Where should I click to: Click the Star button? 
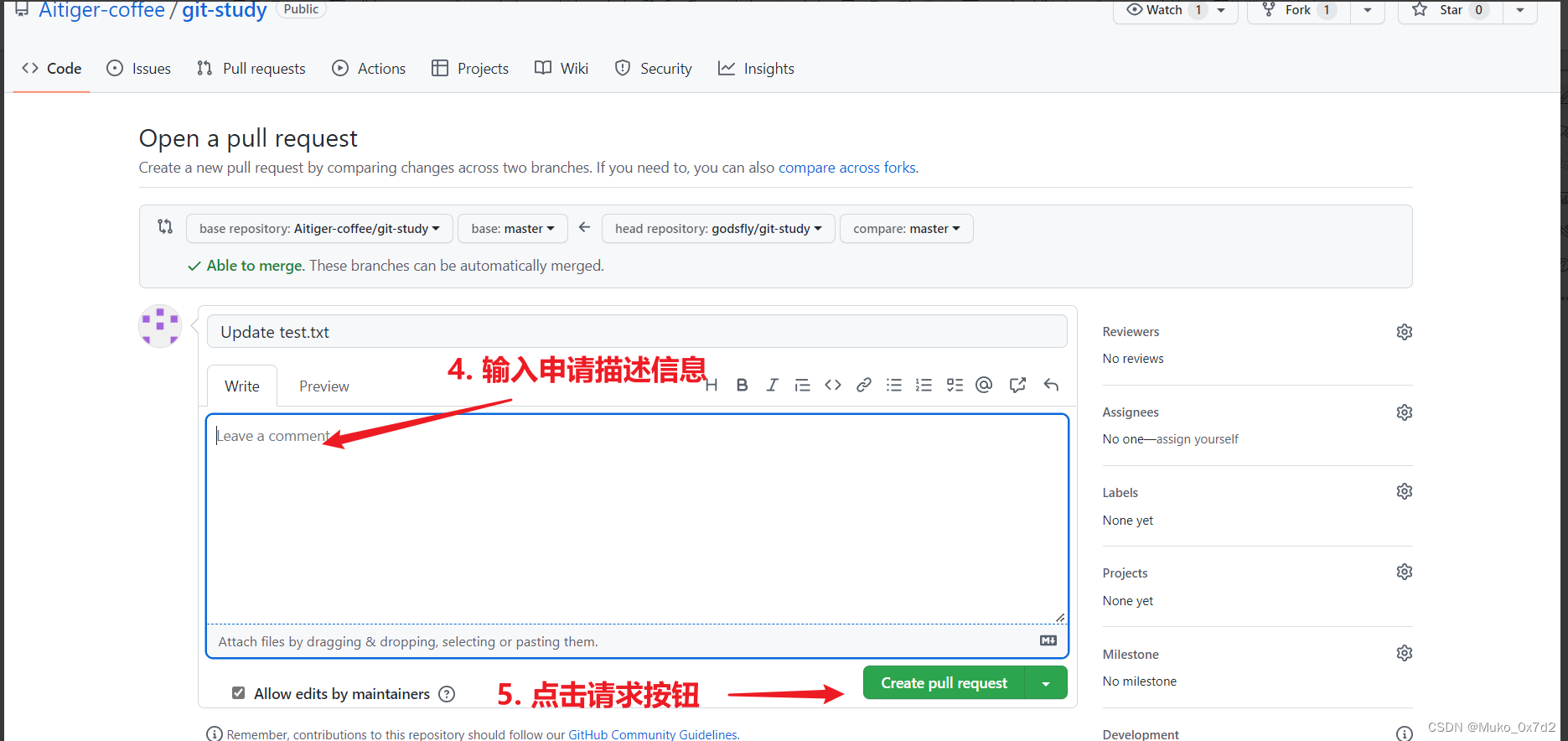[1451, 10]
